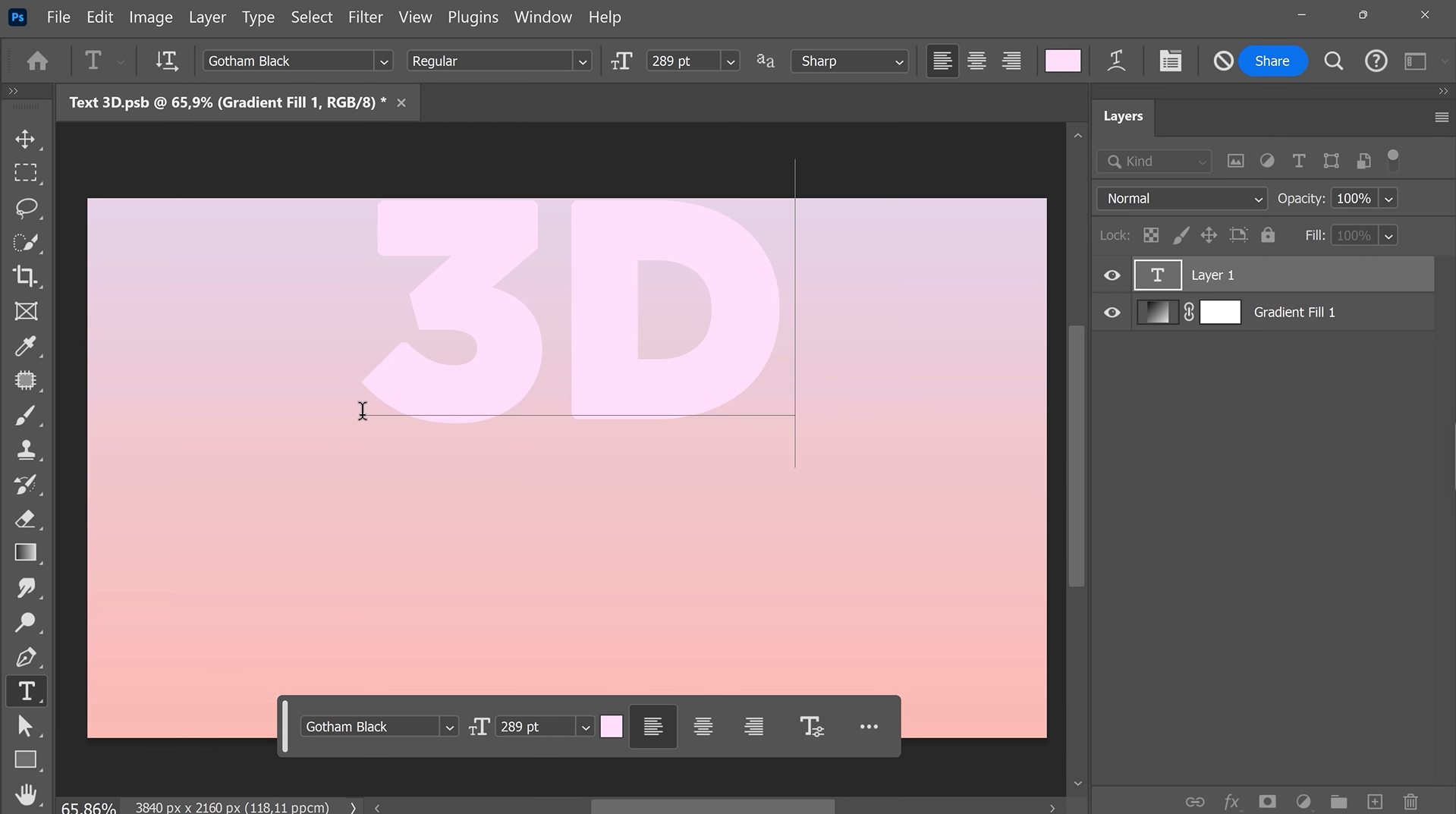Open the Filter menu
This screenshot has height=814, width=1456.
pyautogui.click(x=365, y=17)
